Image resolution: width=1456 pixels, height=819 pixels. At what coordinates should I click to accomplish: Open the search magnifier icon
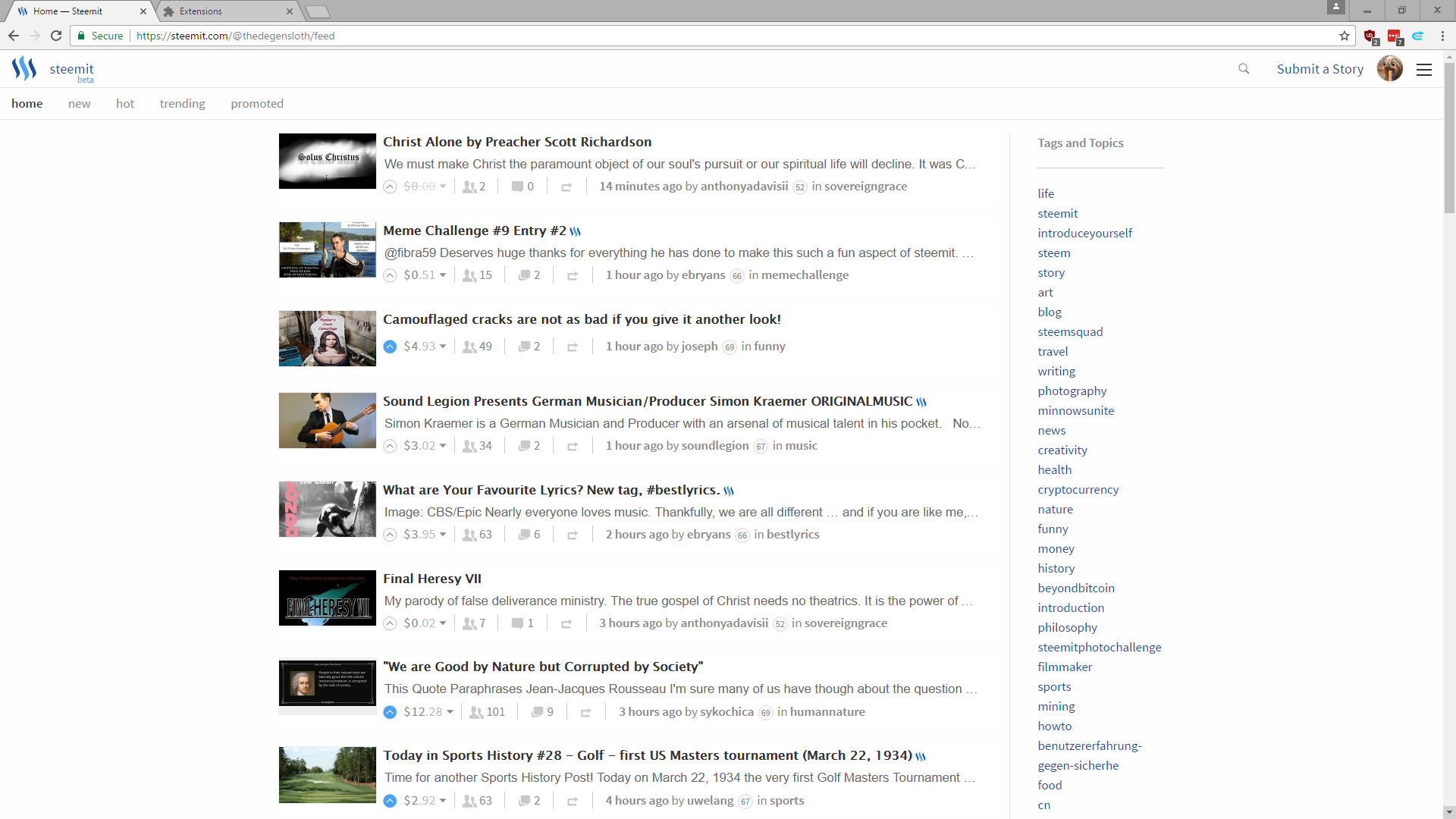click(1244, 69)
